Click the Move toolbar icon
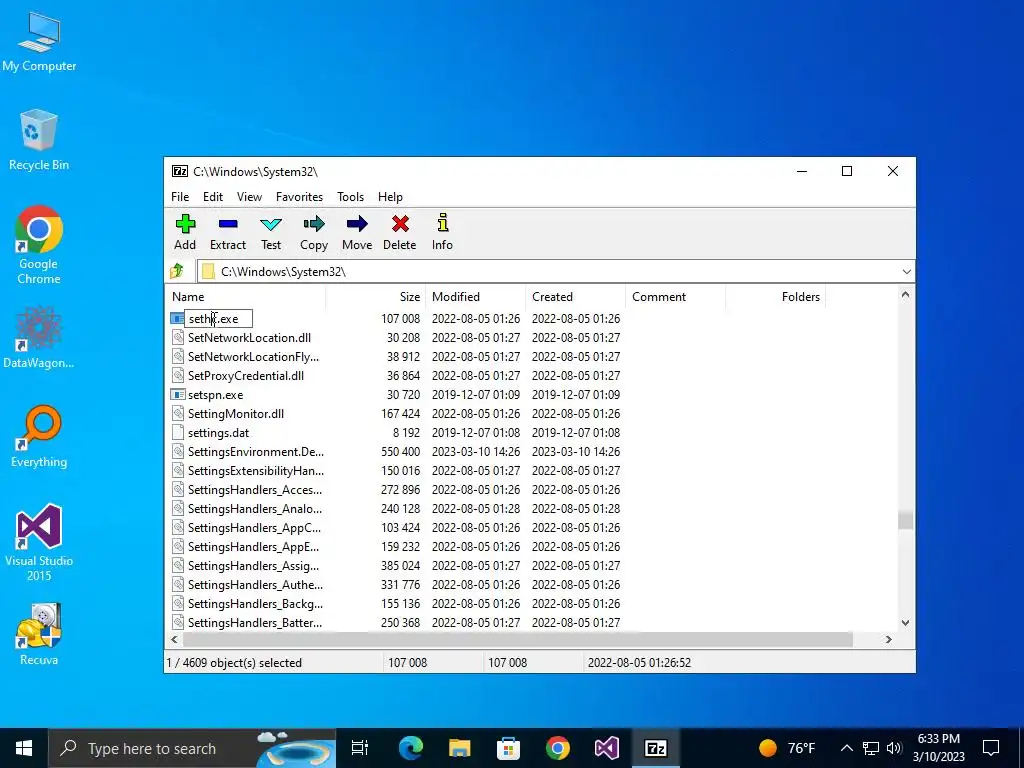The image size is (1024, 768). pyautogui.click(x=357, y=224)
